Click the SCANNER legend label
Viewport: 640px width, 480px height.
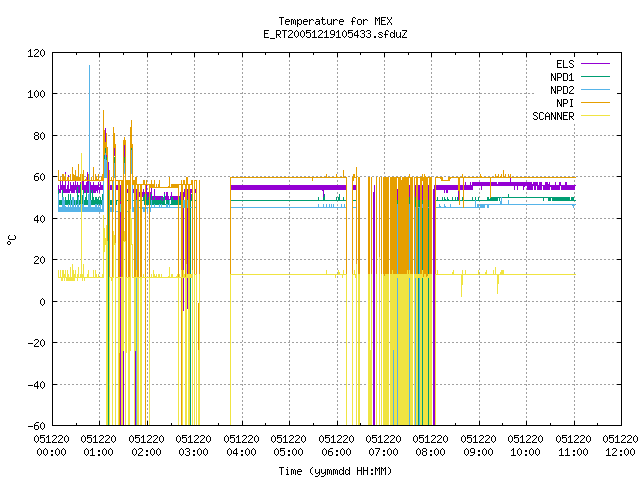tap(553, 116)
